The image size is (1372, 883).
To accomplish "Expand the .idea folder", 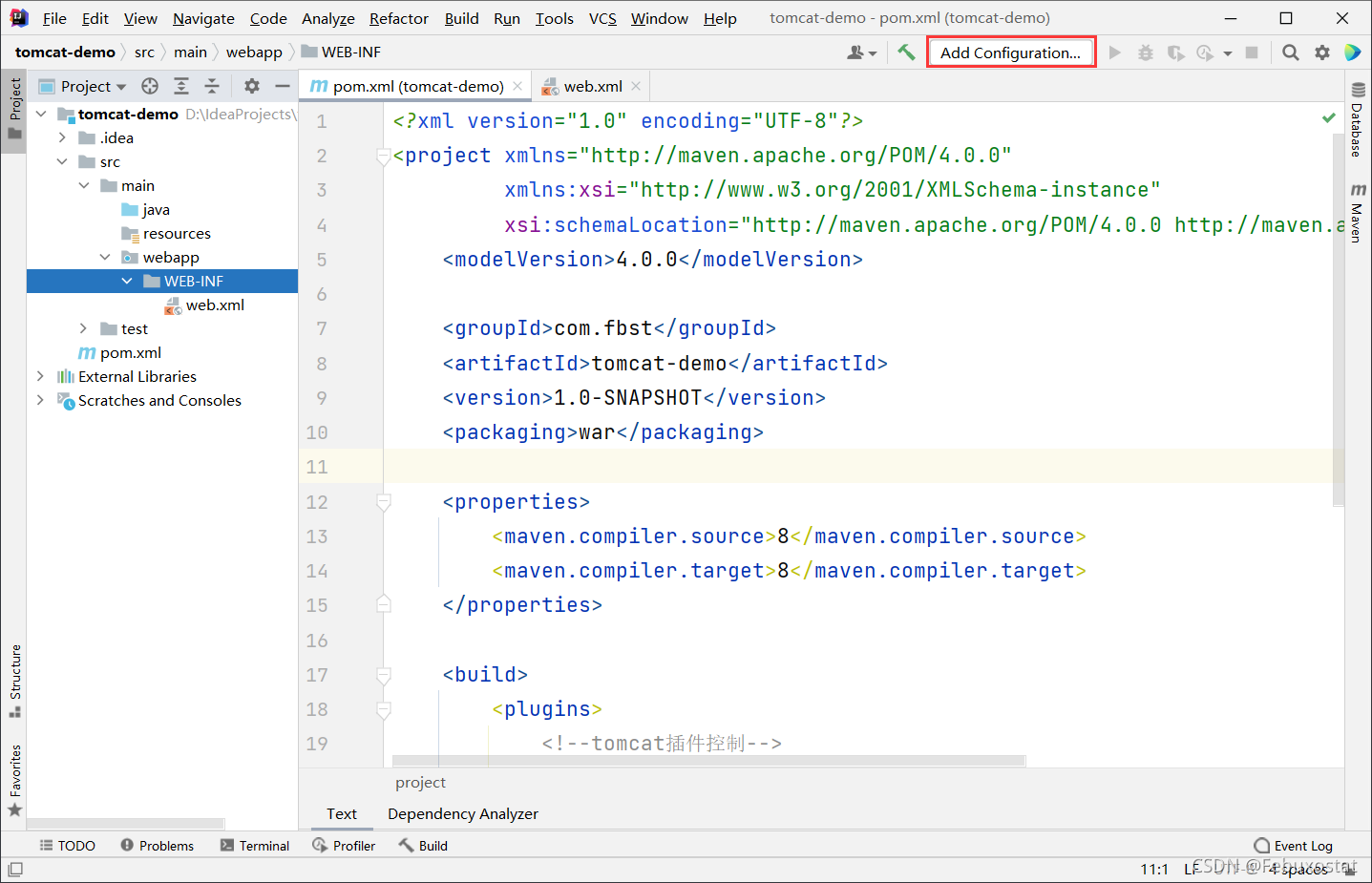I will click(x=62, y=137).
